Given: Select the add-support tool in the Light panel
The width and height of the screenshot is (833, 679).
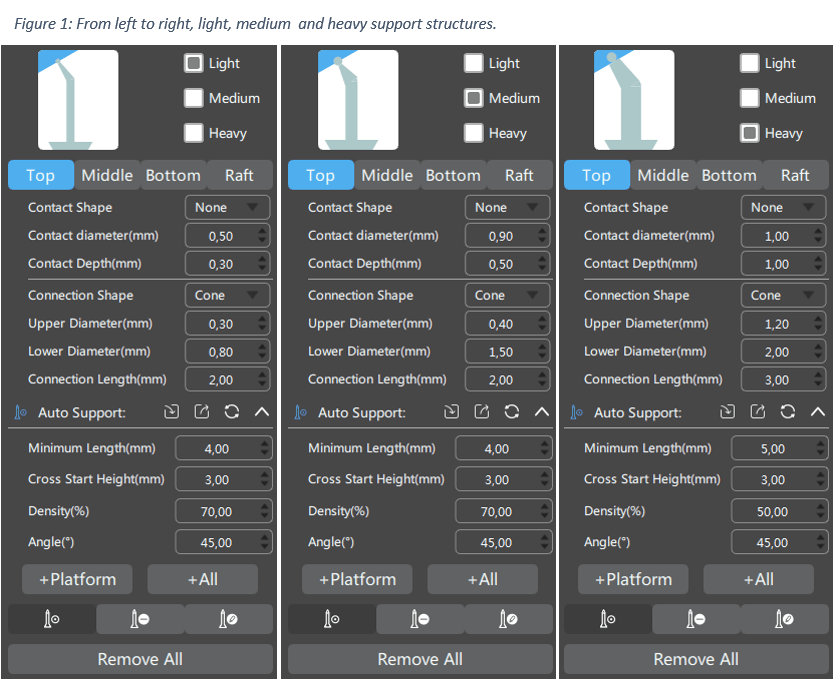Looking at the screenshot, I should pyautogui.click(x=52, y=619).
